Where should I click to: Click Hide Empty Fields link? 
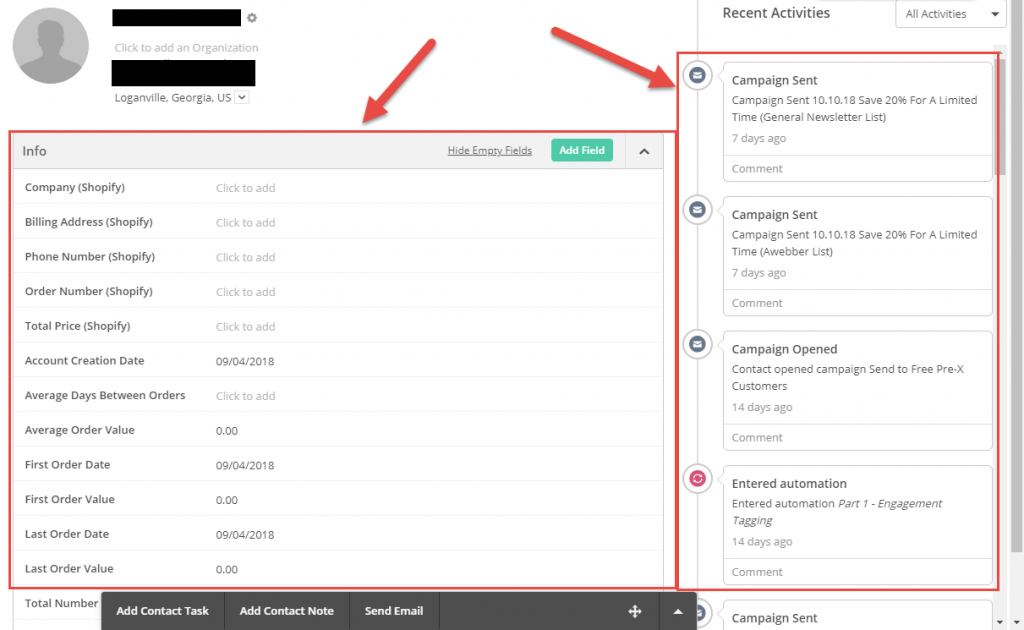click(490, 151)
